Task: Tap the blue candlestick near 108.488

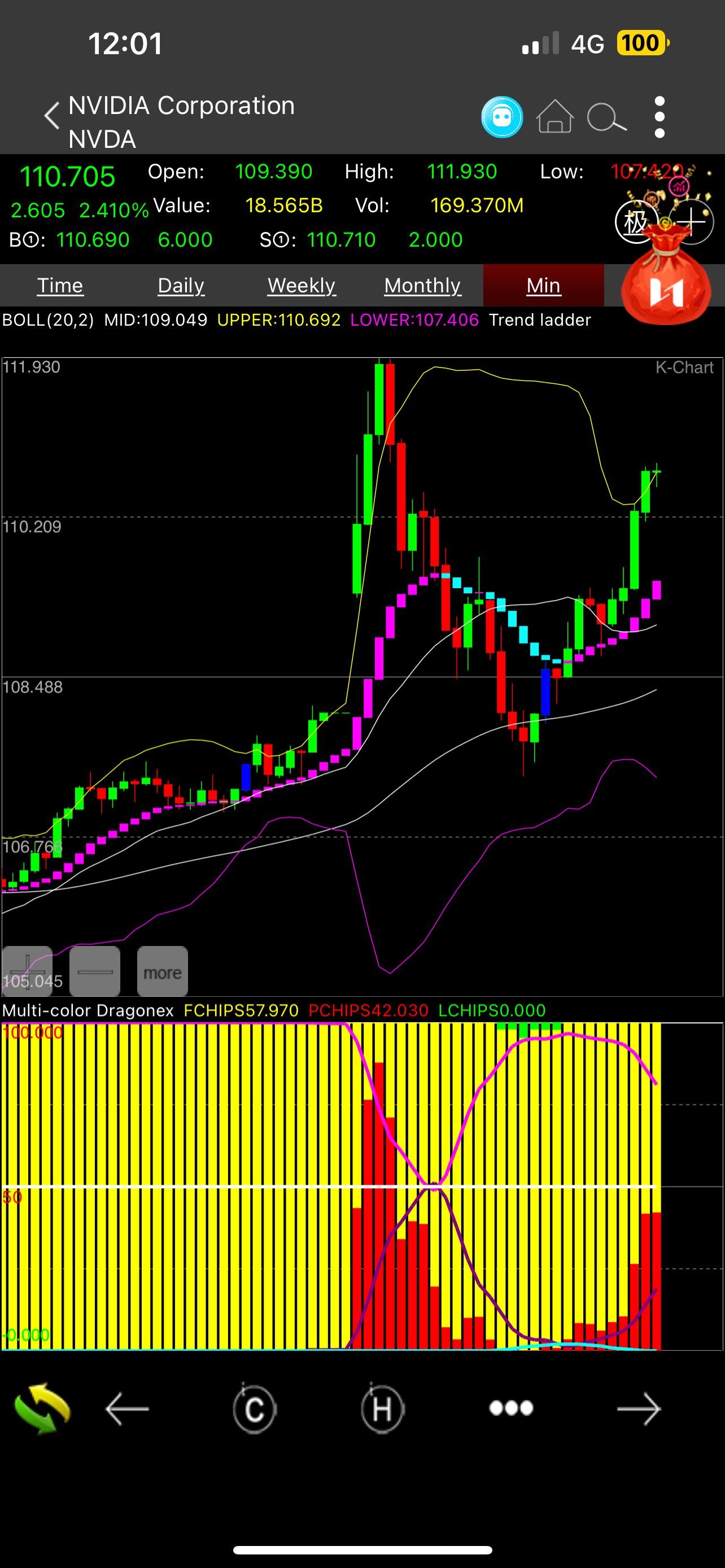Action: click(546, 692)
